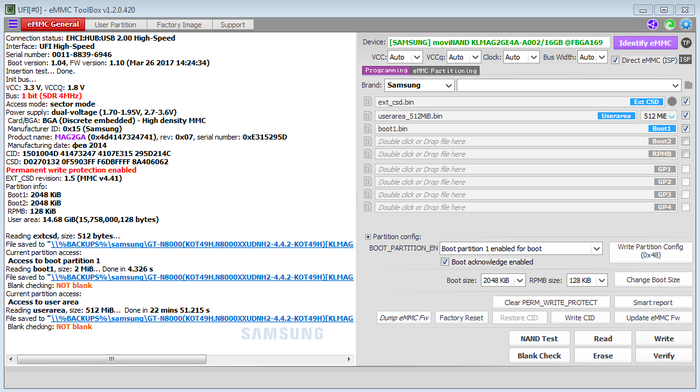Click the Smart report button
This screenshot has width=700, height=392.
coord(653,303)
